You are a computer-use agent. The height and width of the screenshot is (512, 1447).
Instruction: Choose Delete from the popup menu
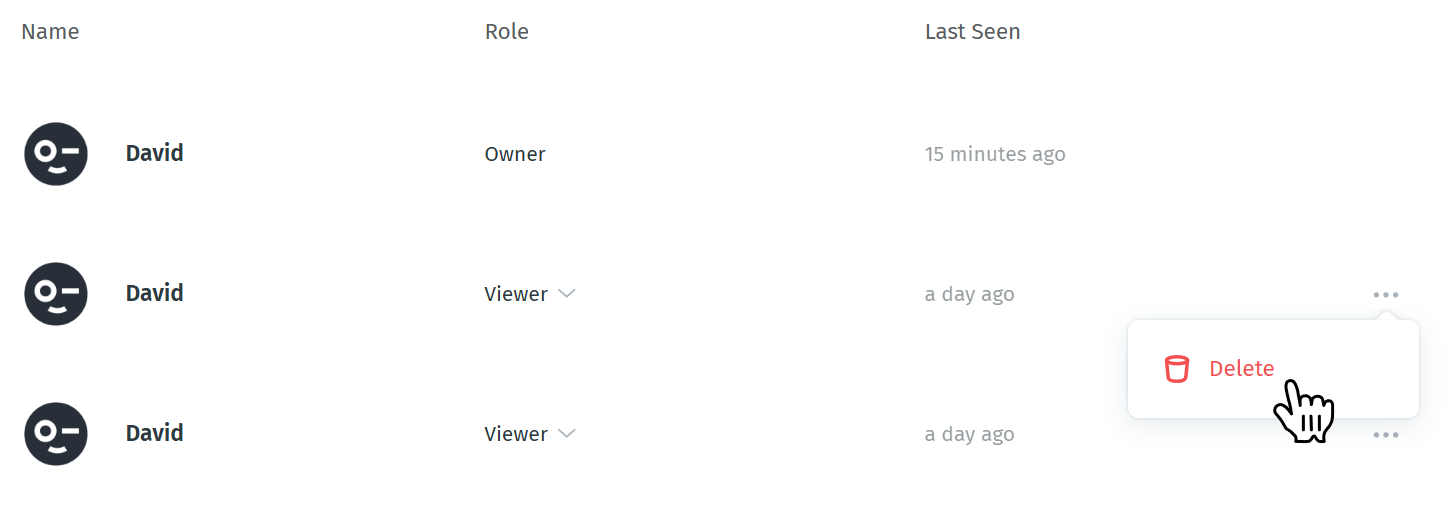(x=1242, y=369)
